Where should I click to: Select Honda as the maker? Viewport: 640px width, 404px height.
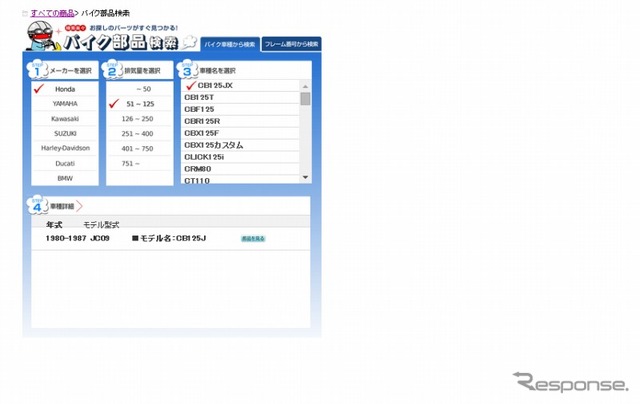[65, 89]
